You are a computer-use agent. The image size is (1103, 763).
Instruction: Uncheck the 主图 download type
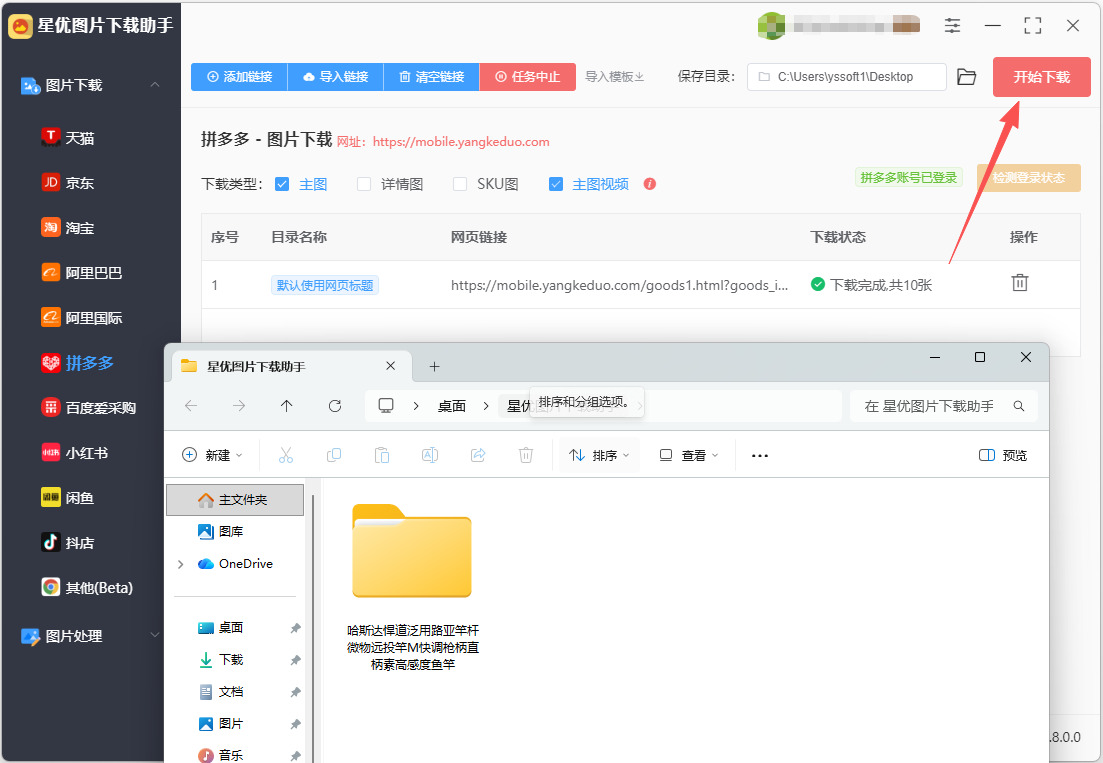point(282,184)
